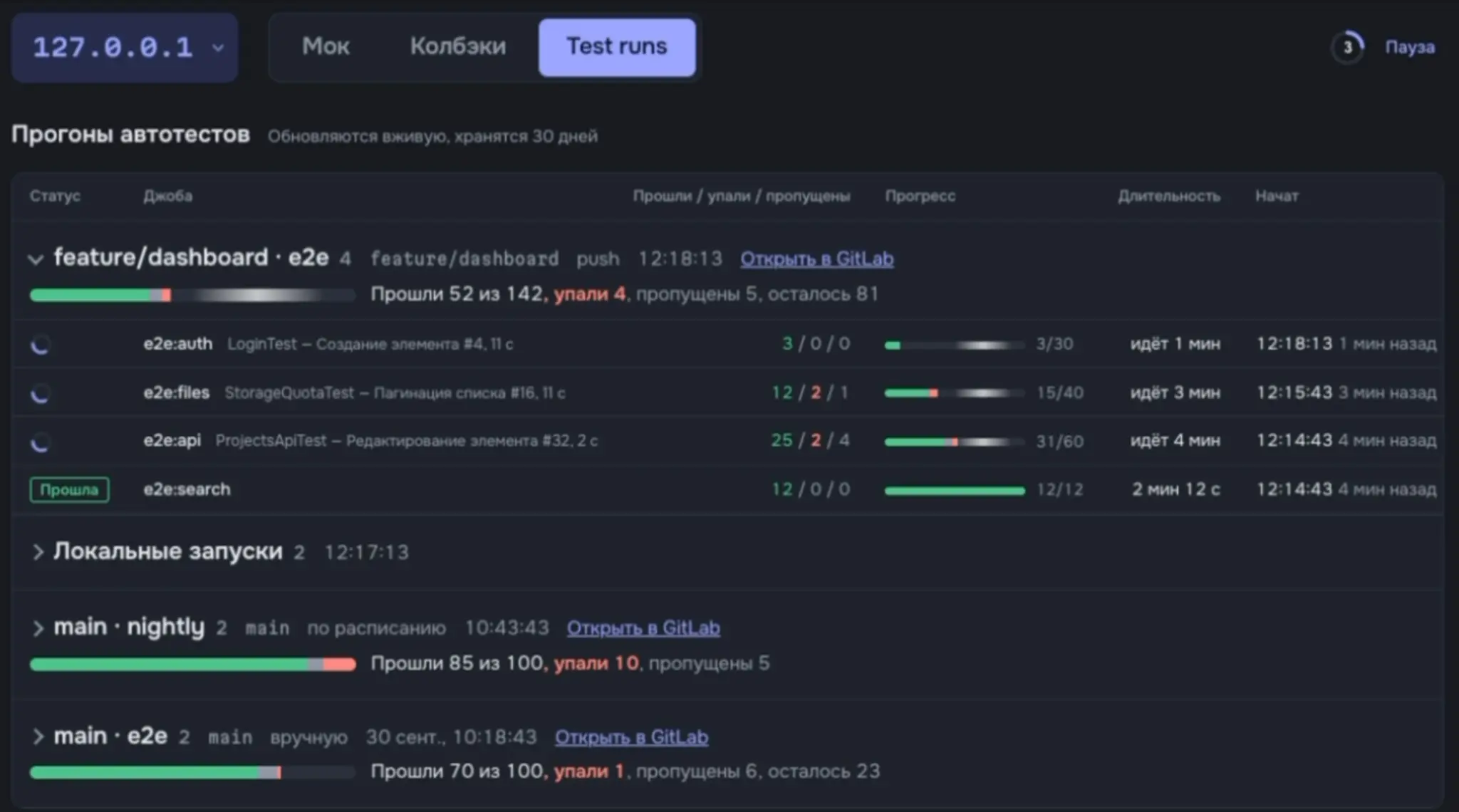Click the e2e:auth 3/30 progress bar
The width and height of the screenshot is (1459, 812).
point(954,345)
